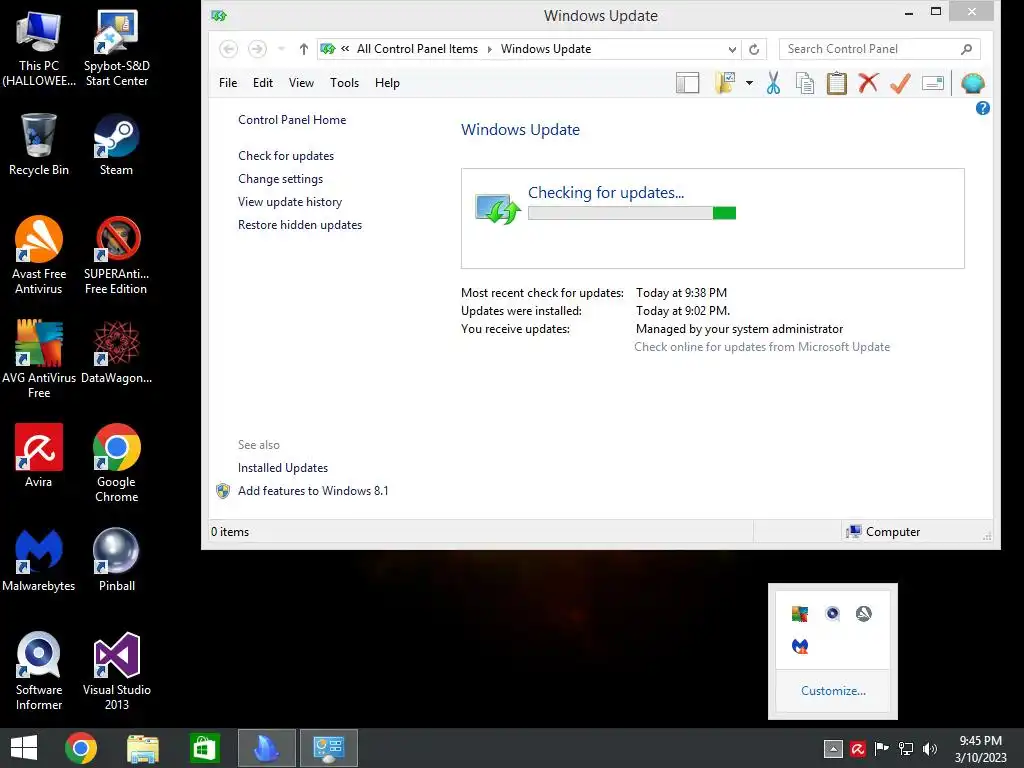Expand the address bar history dropdown
The width and height of the screenshot is (1024, 768).
pos(732,49)
